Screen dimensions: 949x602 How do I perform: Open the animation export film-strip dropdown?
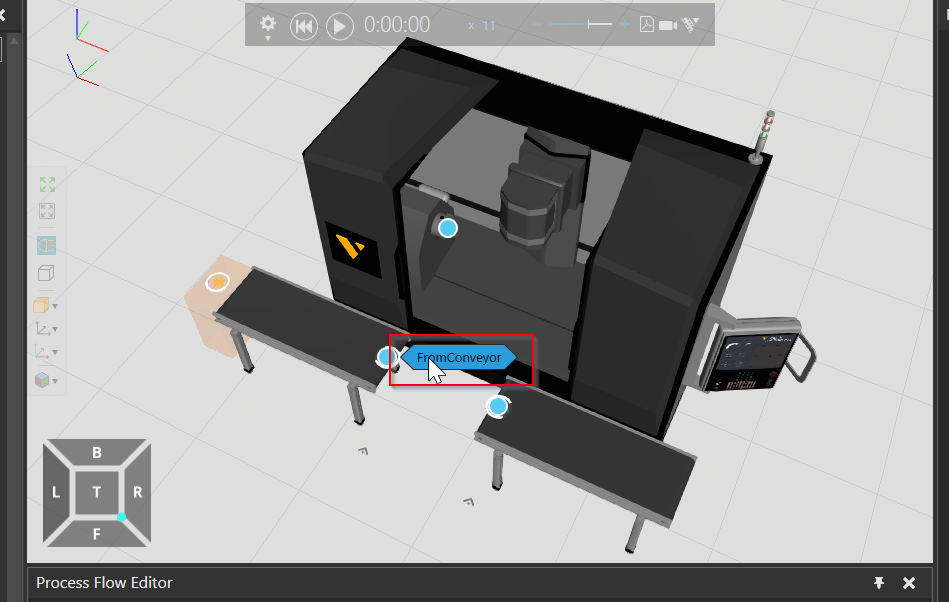point(691,25)
